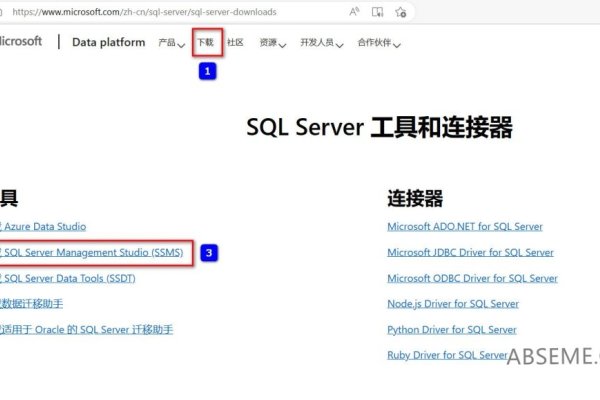The height and width of the screenshot is (400, 600).
Task: Open Python Driver for SQL Server link
Action: pos(452,330)
